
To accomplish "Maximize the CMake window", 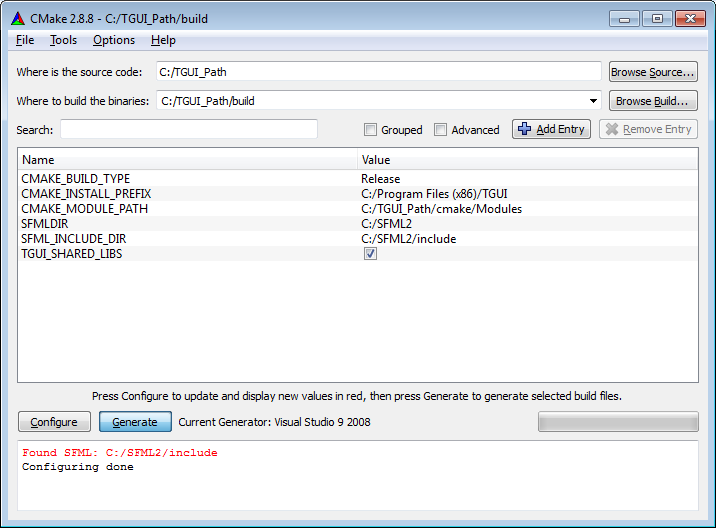I will (x=657, y=19).
